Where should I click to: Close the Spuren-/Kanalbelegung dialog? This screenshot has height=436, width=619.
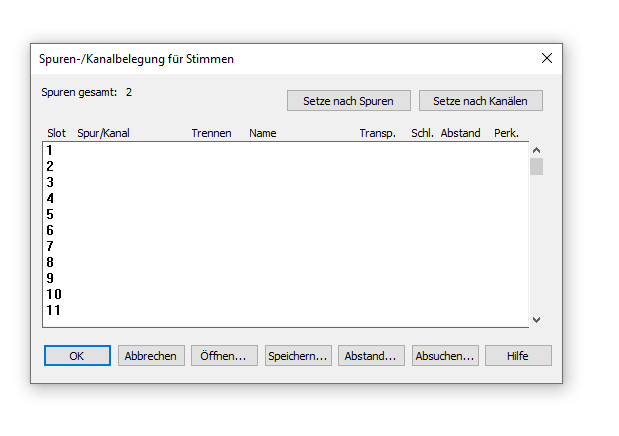547,58
